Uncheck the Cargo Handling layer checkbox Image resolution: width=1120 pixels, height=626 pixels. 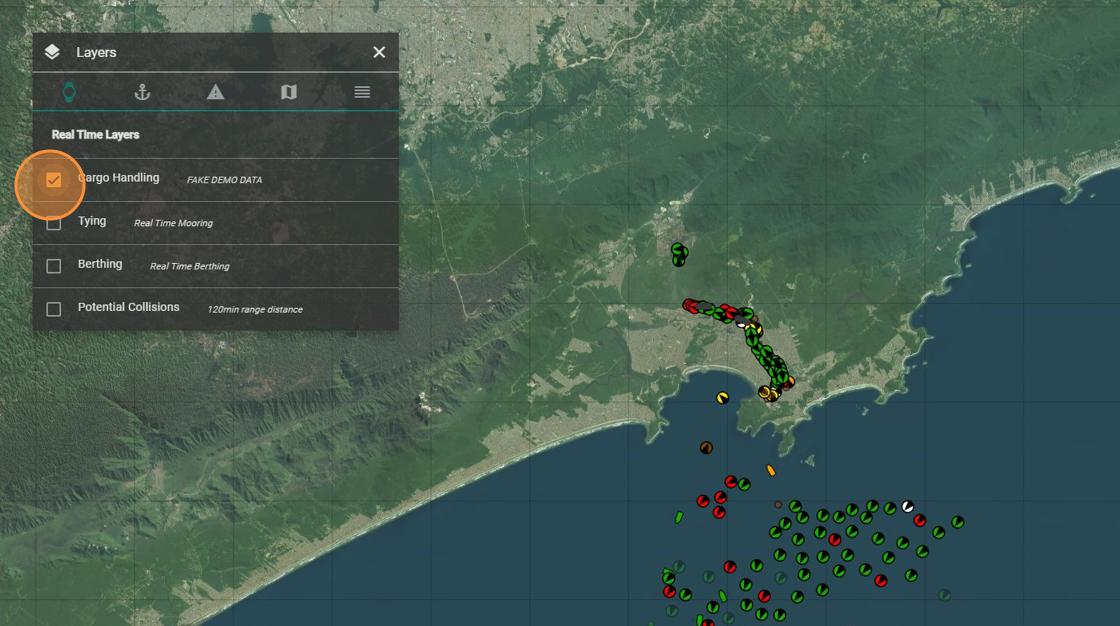click(54, 180)
